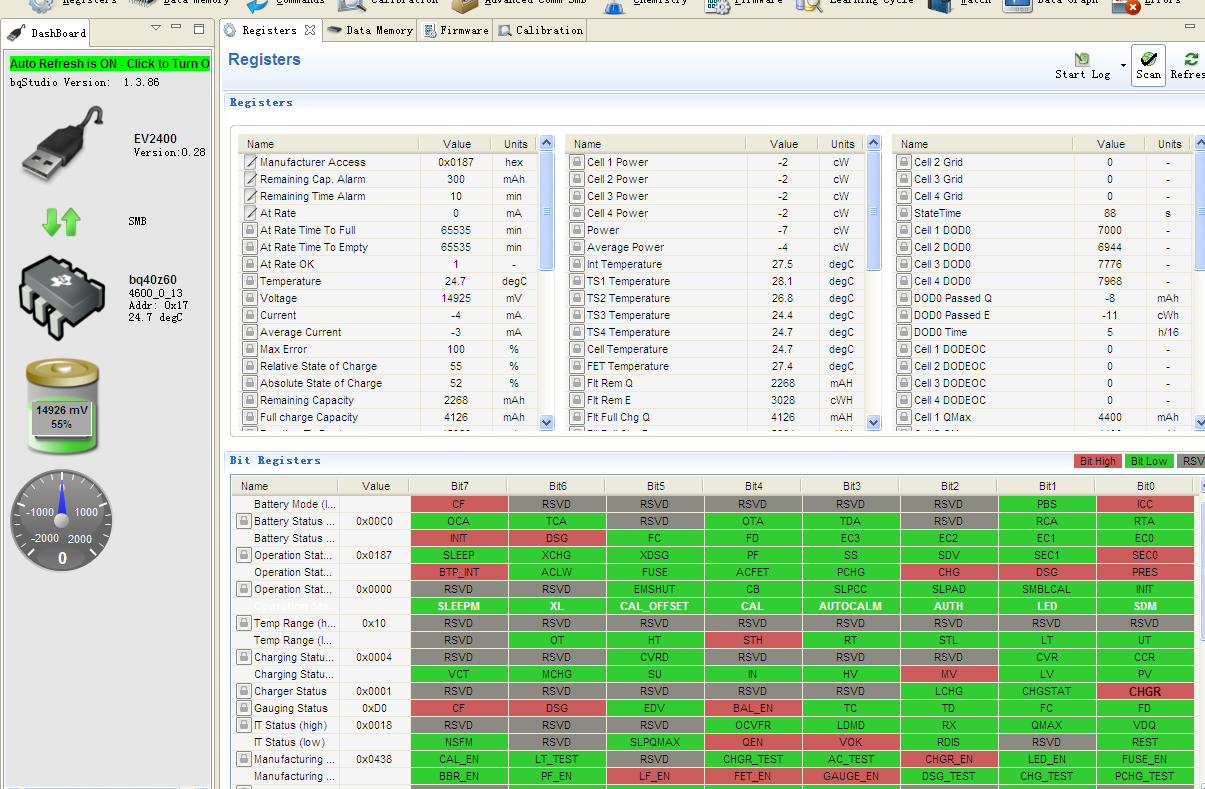Click the lock icon beside Gauging Status
Viewport: 1205px width, 789px height.
243,708
